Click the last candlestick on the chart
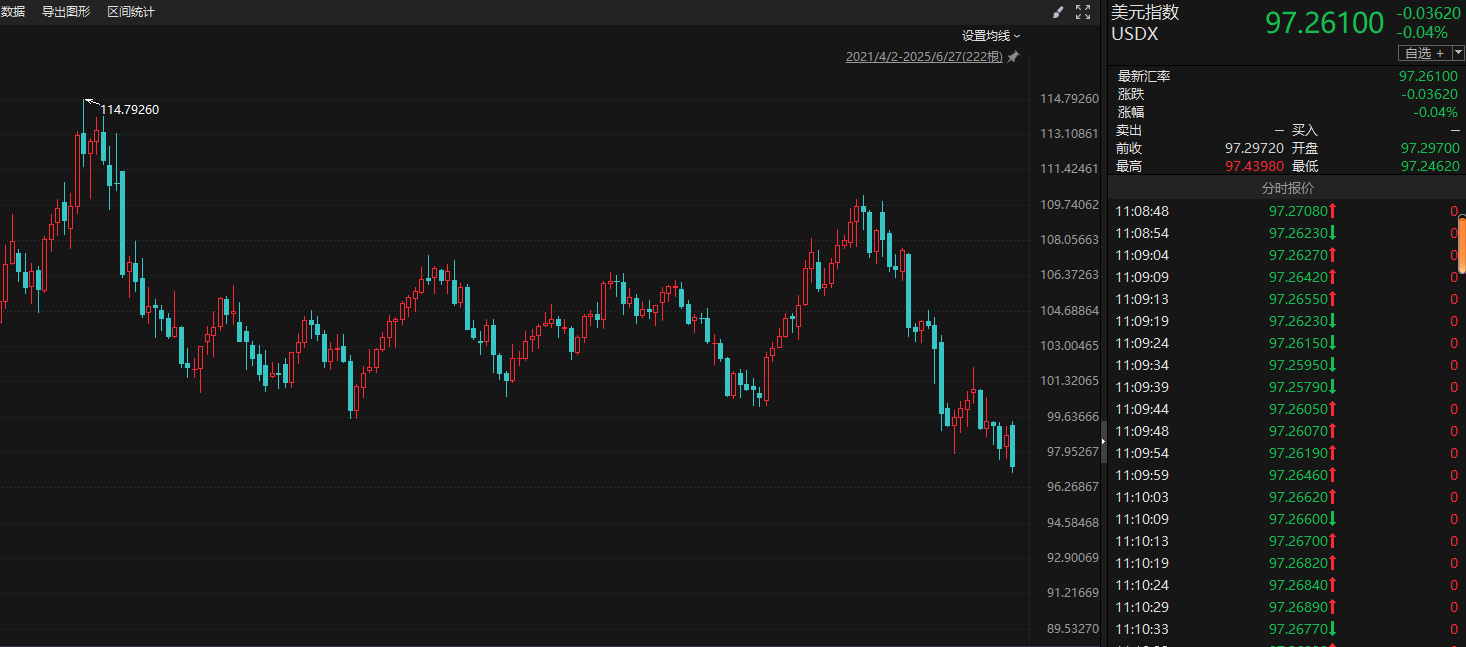Viewport: 1466px width, 647px height. (x=1013, y=446)
